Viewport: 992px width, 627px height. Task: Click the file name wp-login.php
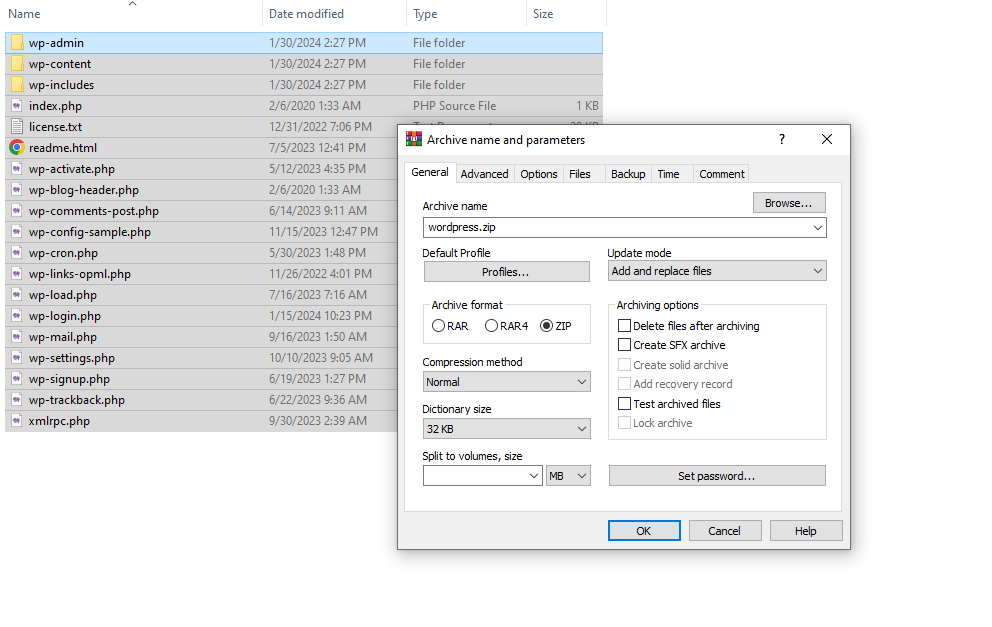coord(65,316)
